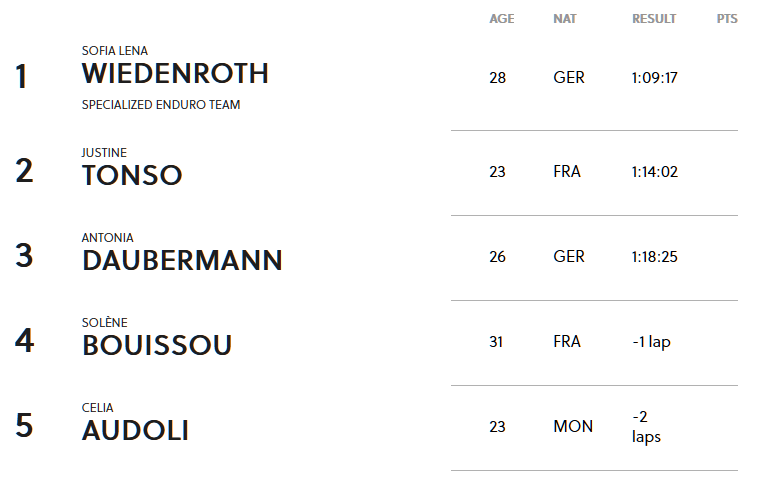
Task: Select first name Celia
Action: point(97,408)
